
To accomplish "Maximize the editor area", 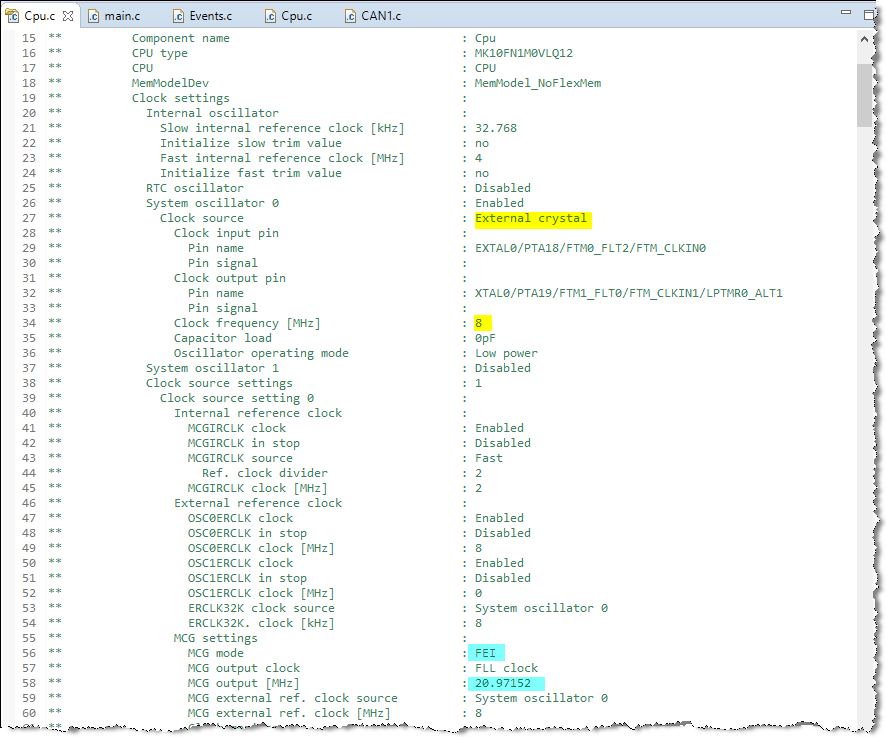I will (870, 15).
